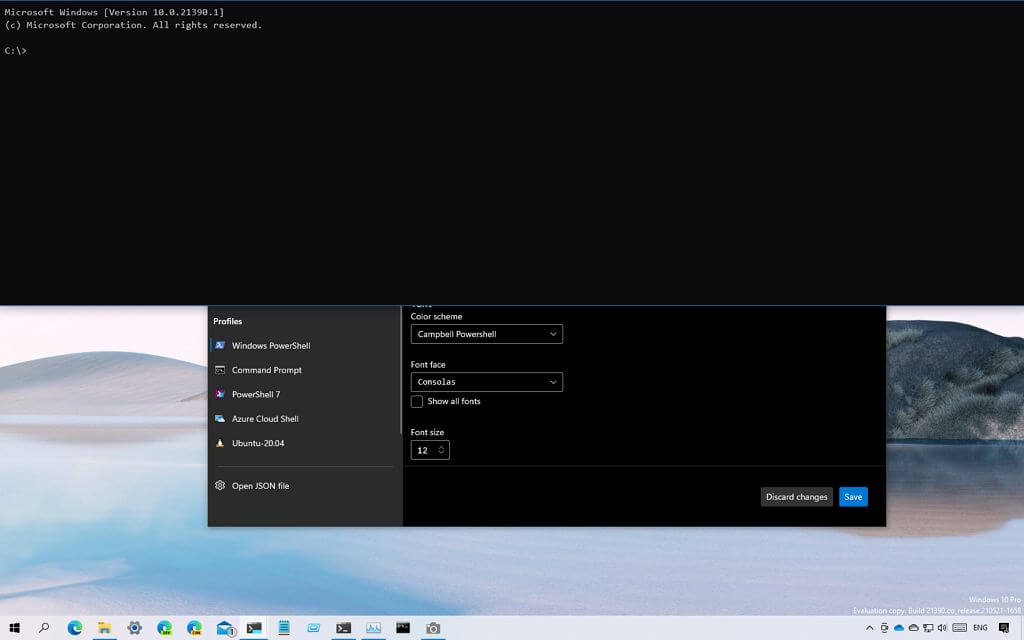Viewport: 1024px width, 640px height.
Task: Launch Windows Terminal from the taskbar
Action: click(x=253, y=629)
